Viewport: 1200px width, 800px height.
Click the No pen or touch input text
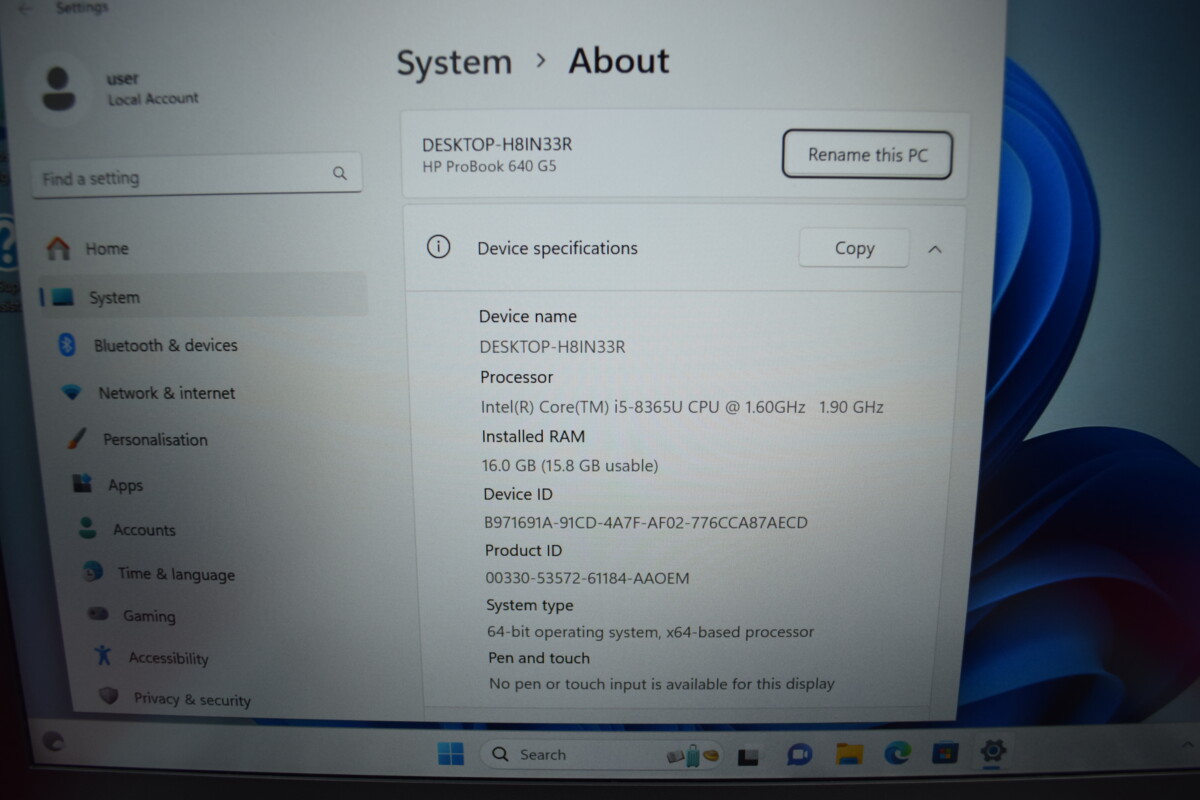tap(661, 684)
